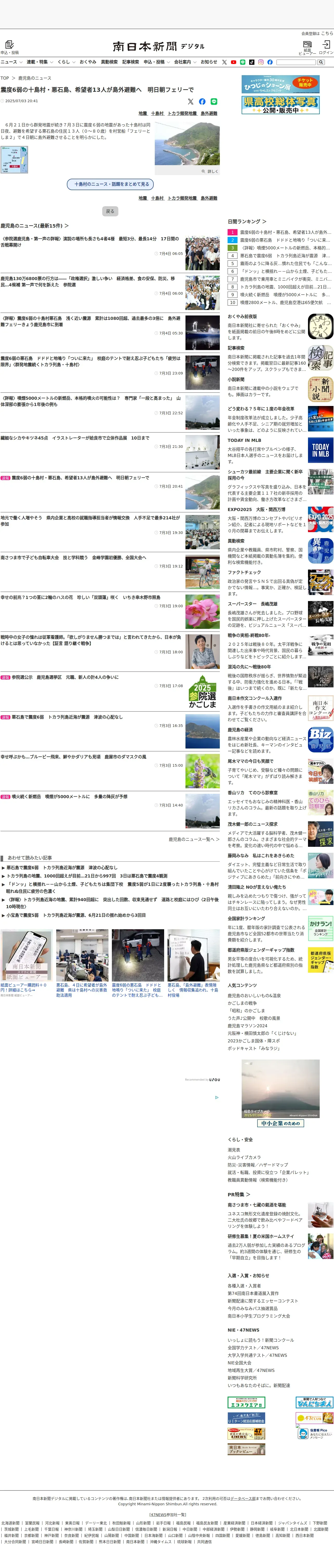Open the 南さつま市で子ども自転車大会 article

(x=73, y=557)
